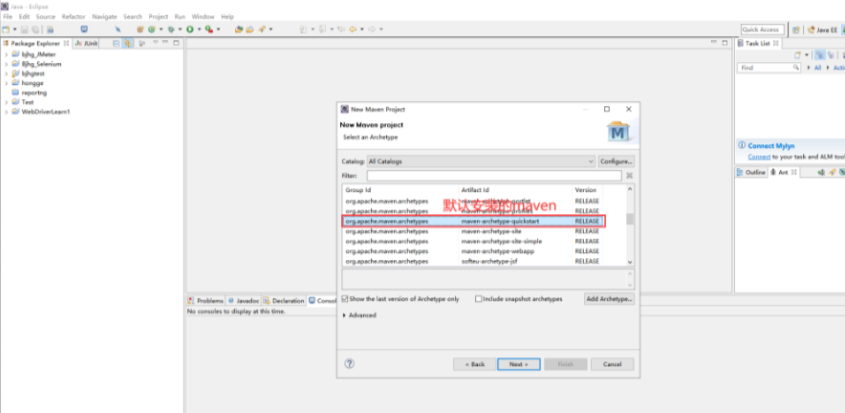
Task: Switch to the Declaration tab
Action: (284, 301)
